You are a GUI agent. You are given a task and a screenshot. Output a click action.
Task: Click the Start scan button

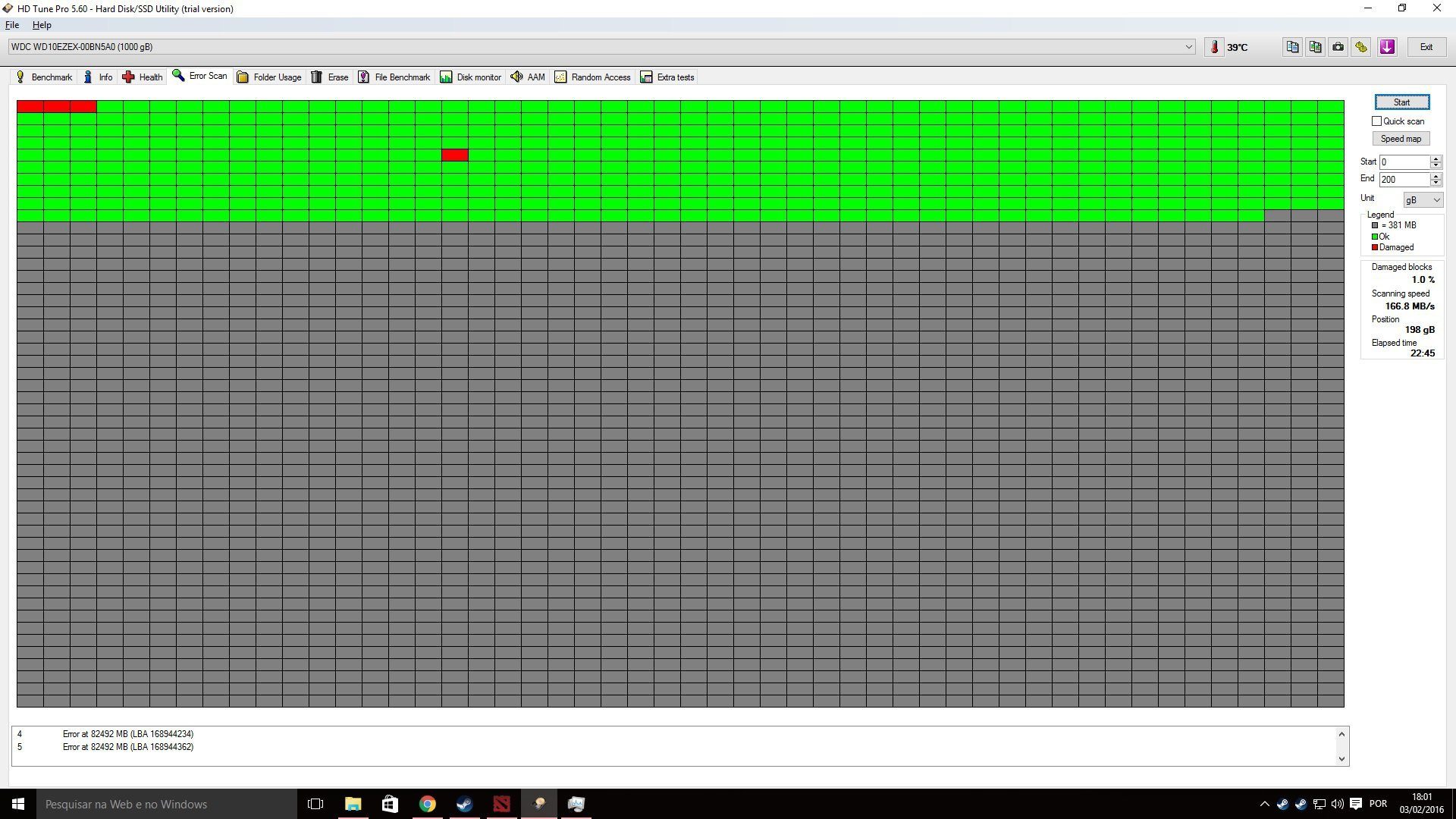coord(1401,102)
